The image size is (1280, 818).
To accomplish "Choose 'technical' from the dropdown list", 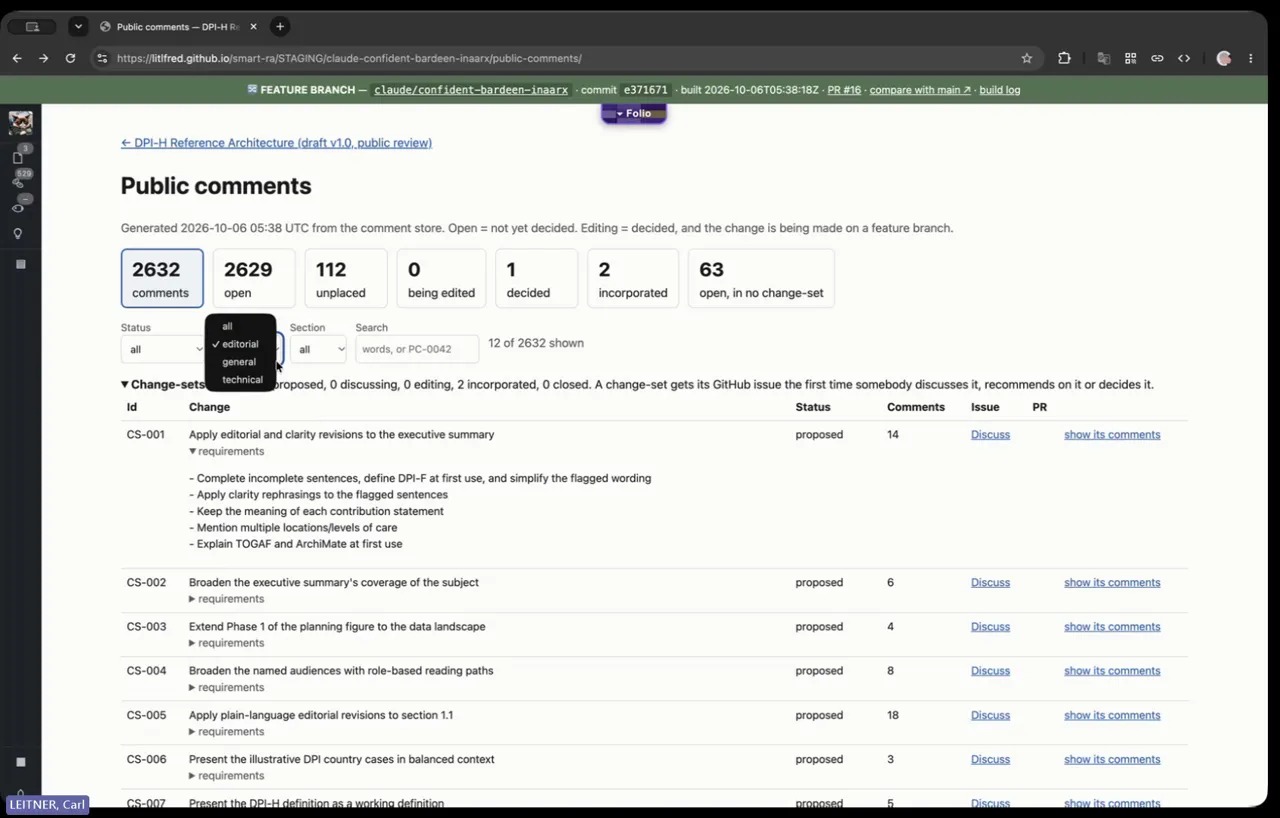I will coord(240,380).
